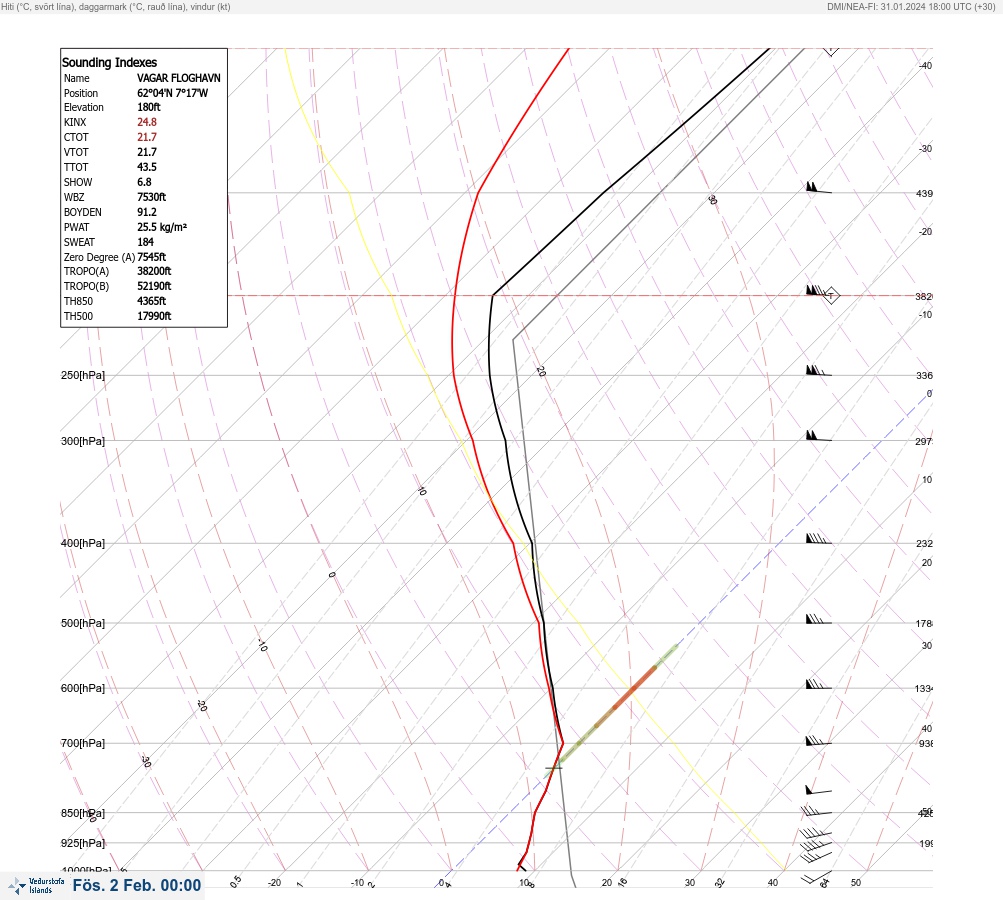Image resolution: width=1003 pixels, height=900 pixels.
Task: Click the WBZ value '7530ft'
Action: pos(151,197)
